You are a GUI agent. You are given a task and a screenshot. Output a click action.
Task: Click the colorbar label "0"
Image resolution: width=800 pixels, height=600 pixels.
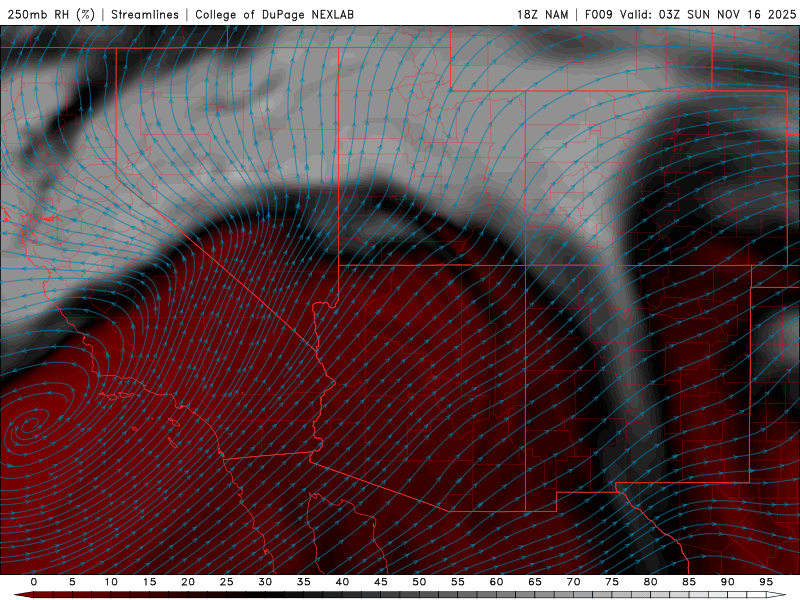pyautogui.click(x=34, y=582)
